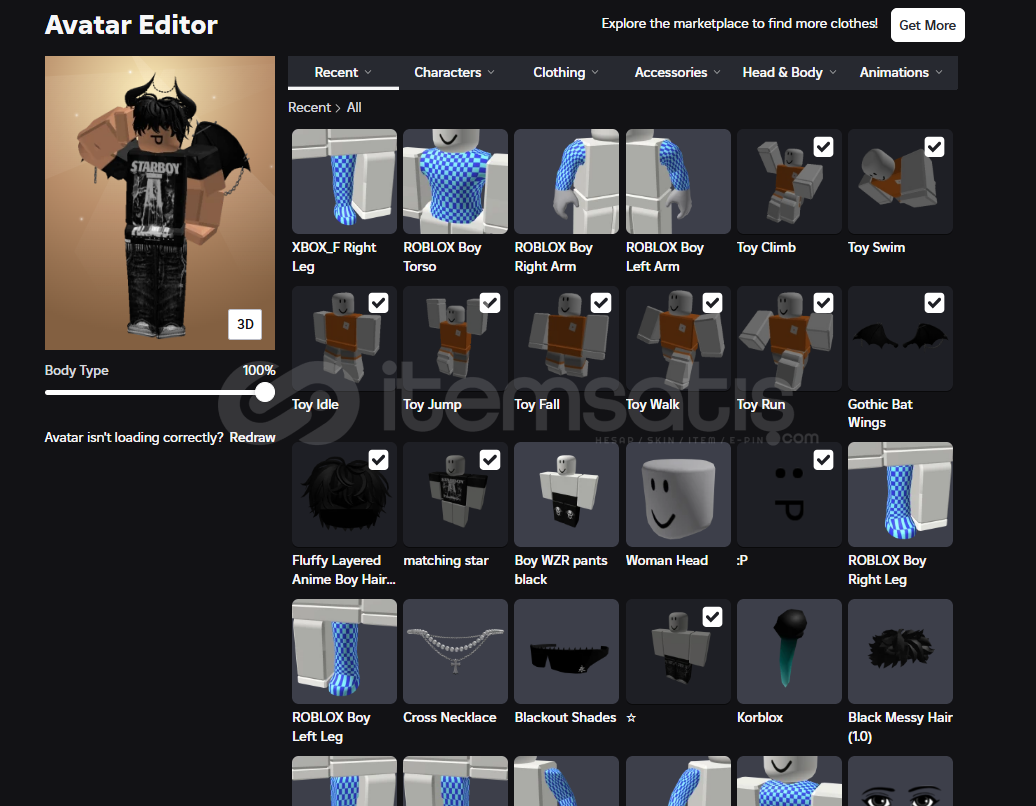Screen dimensions: 1036x806
Task: Equip the Black Messy Hair (1.0) item
Action: point(900,651)
